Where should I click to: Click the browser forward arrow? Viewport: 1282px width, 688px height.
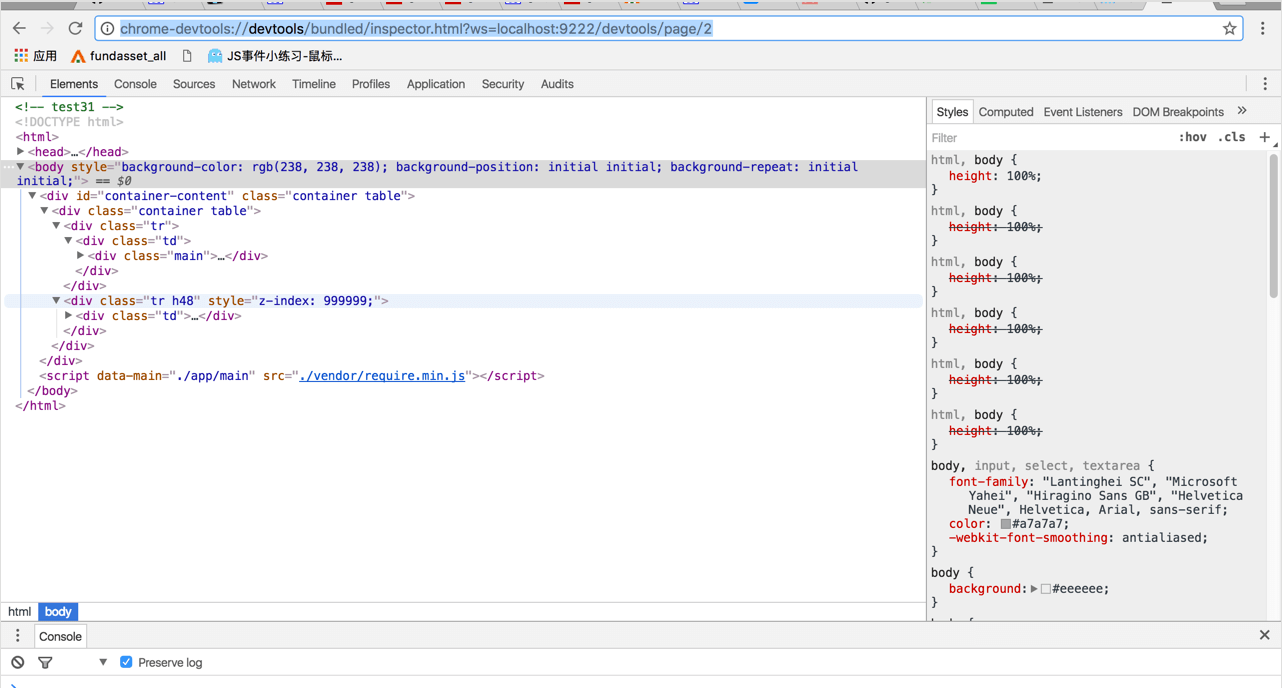click(x=47, y=29)
